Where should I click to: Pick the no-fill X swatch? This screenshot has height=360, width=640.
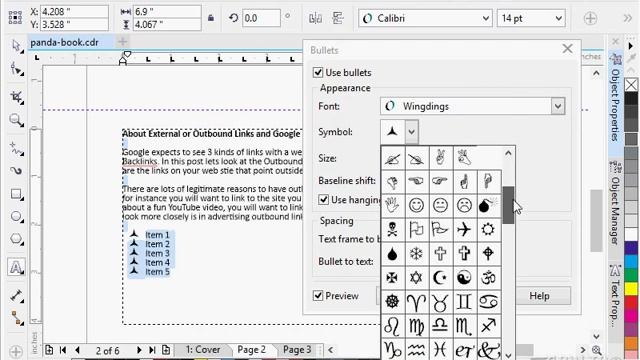[631, 85]
